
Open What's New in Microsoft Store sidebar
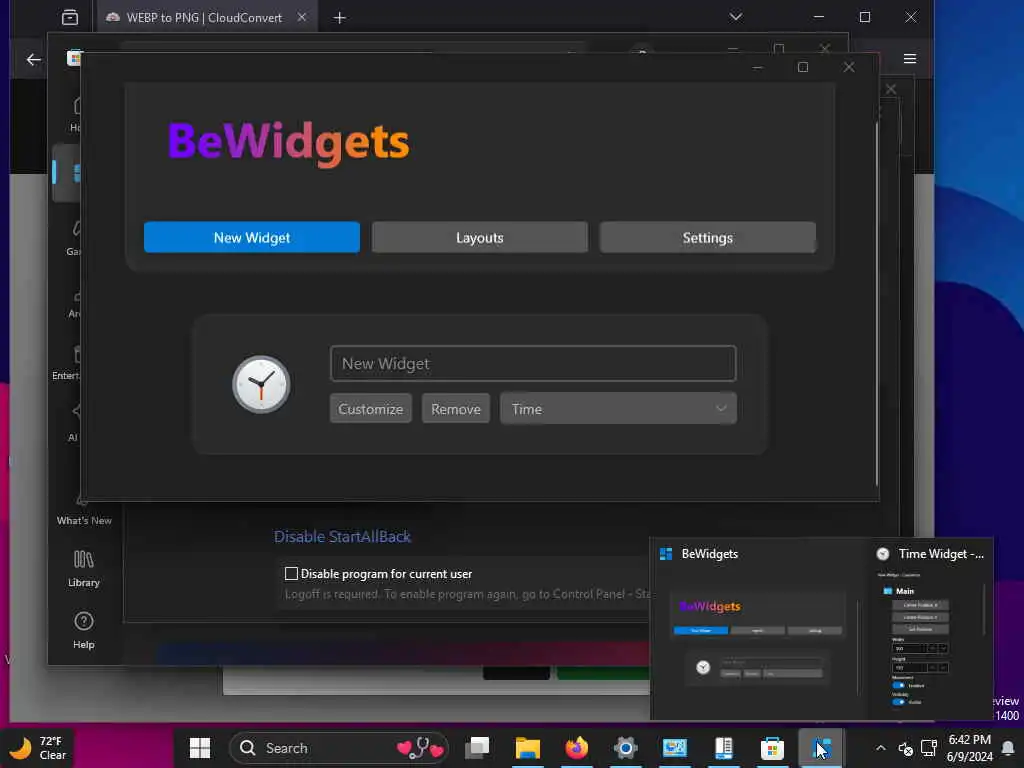tap(84, 511)
